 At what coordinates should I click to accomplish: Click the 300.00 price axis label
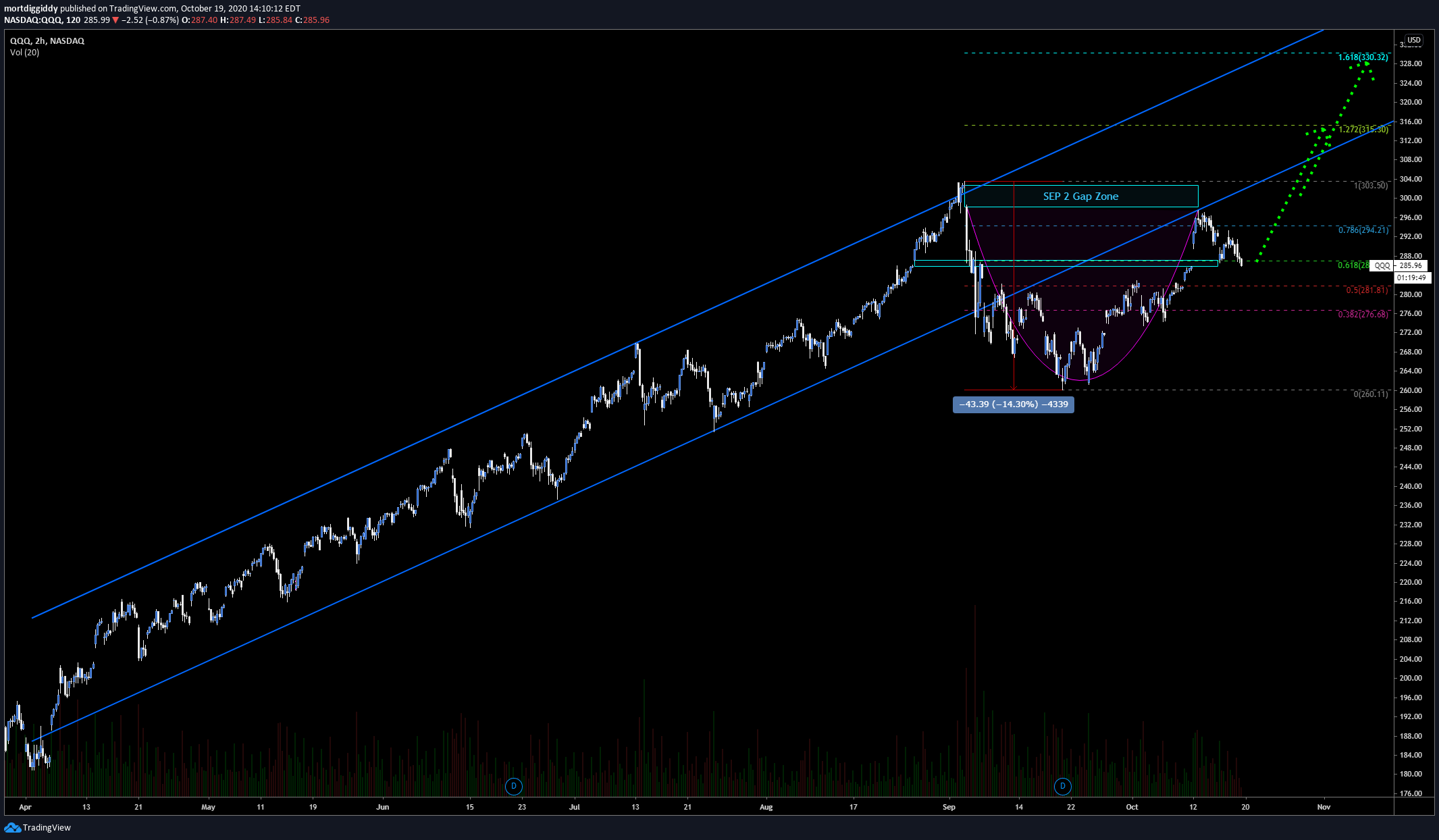point(1411,199)
